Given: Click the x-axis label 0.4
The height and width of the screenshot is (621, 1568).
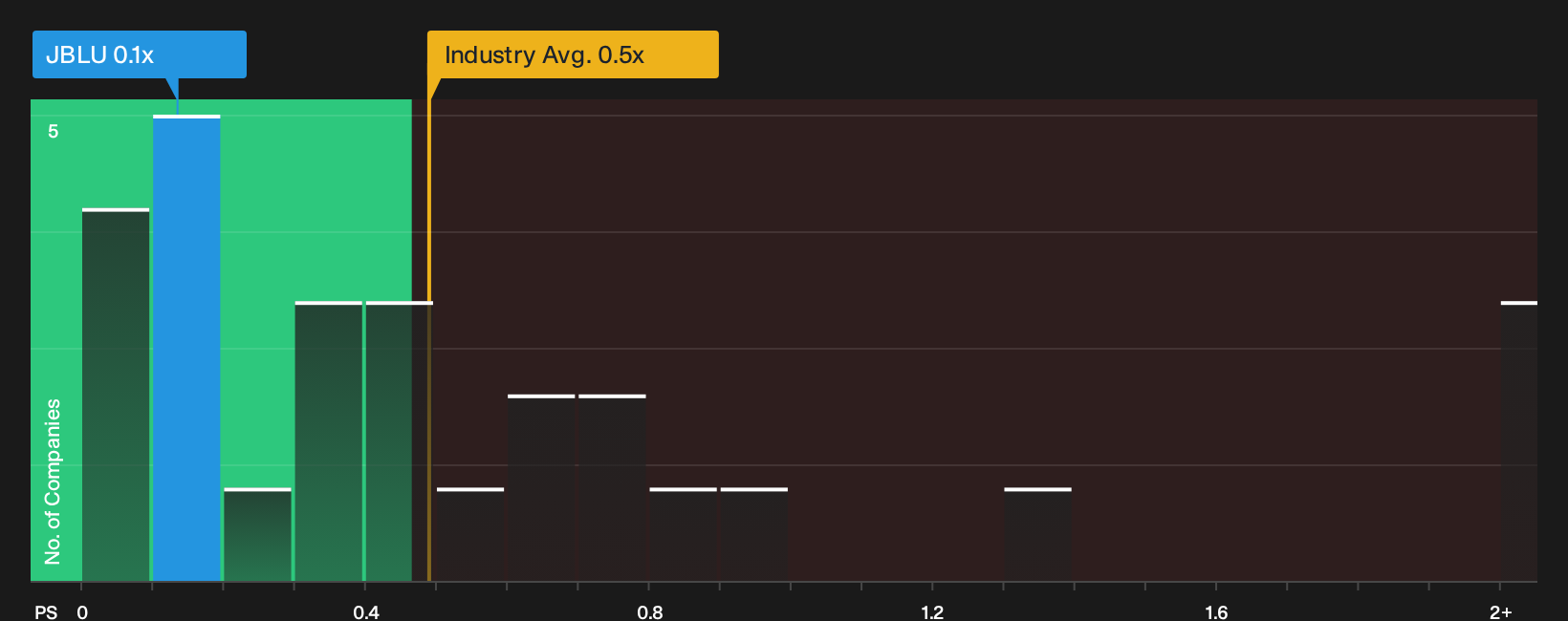Looking at the screenshot, I should point(366,611).
